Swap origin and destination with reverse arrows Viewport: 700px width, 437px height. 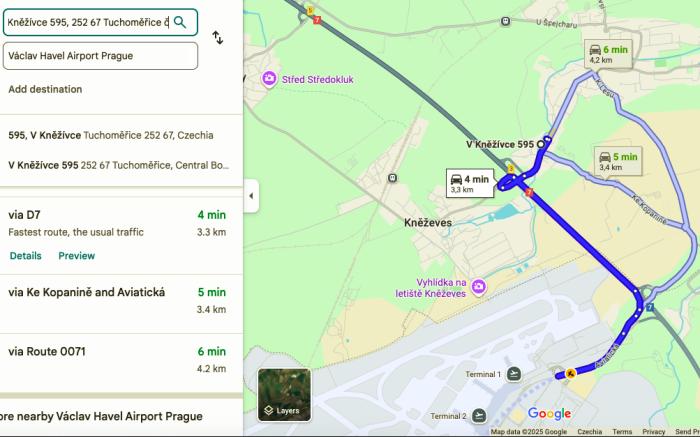point(217,37)
